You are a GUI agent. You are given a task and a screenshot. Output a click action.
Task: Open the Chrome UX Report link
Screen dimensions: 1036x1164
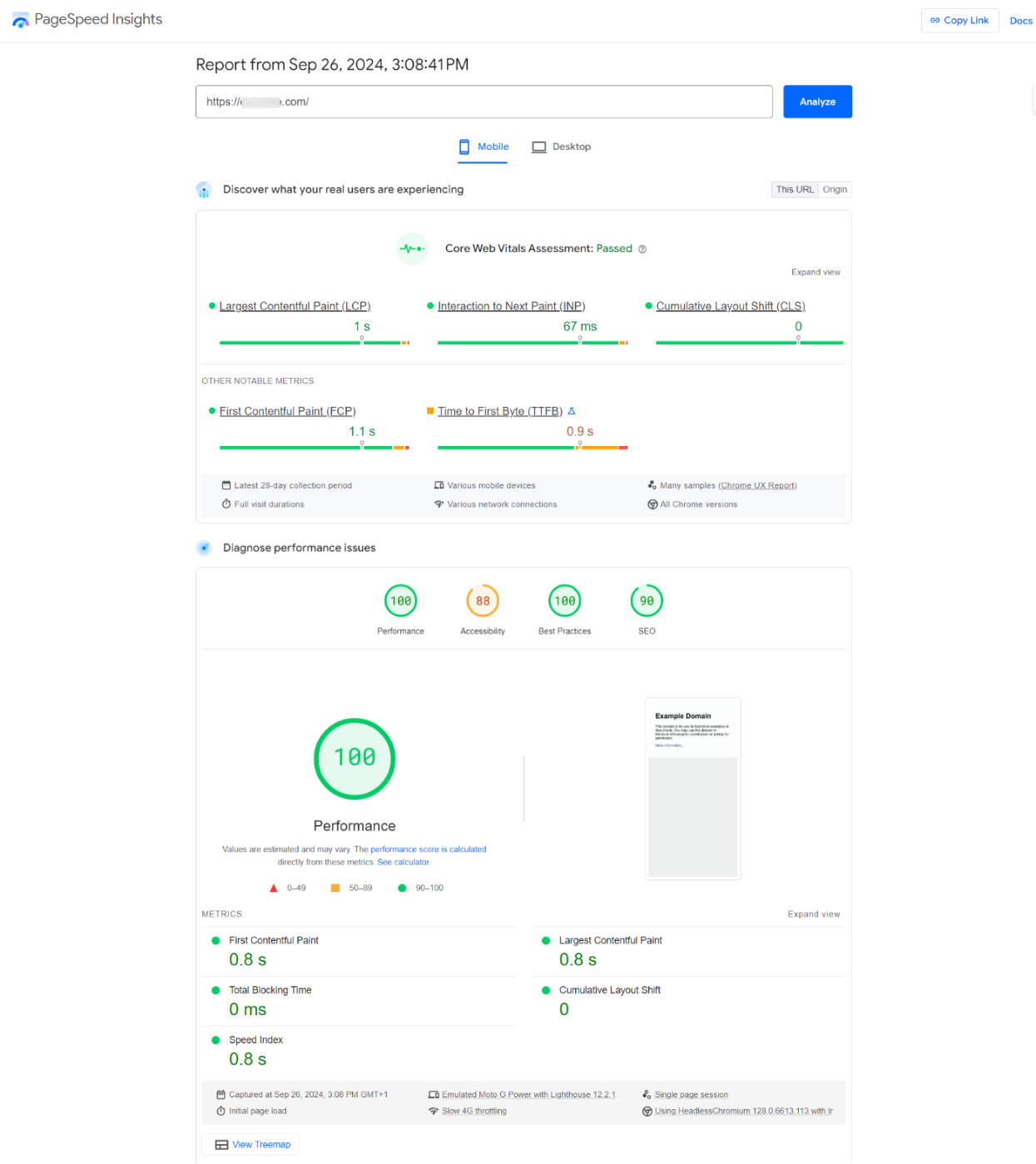(757, 485)
